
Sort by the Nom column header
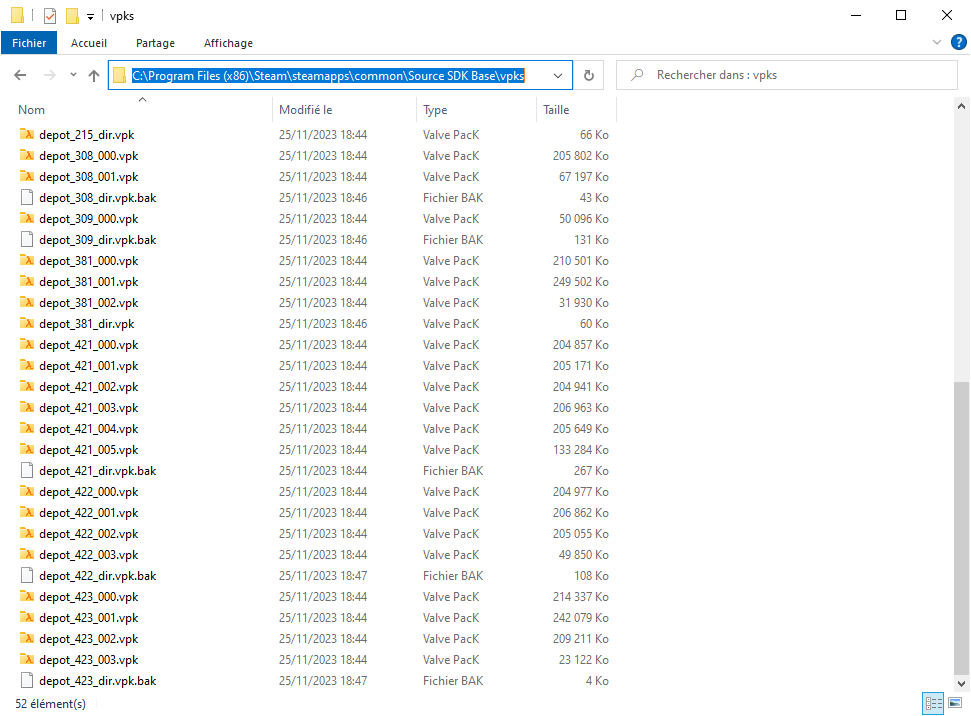point(143,110)
